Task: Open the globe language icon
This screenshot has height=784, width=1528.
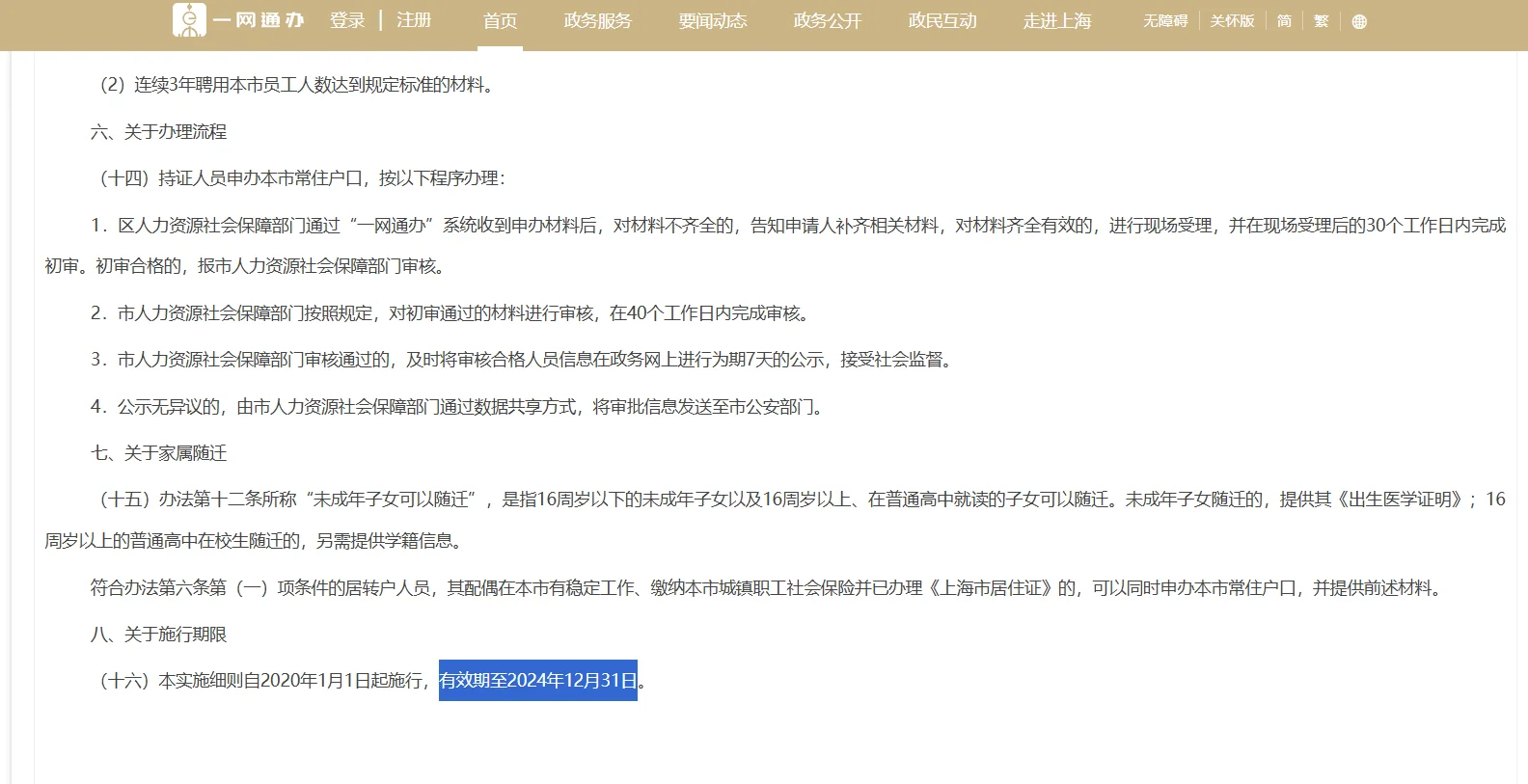Action: [x=1359, y=21]
